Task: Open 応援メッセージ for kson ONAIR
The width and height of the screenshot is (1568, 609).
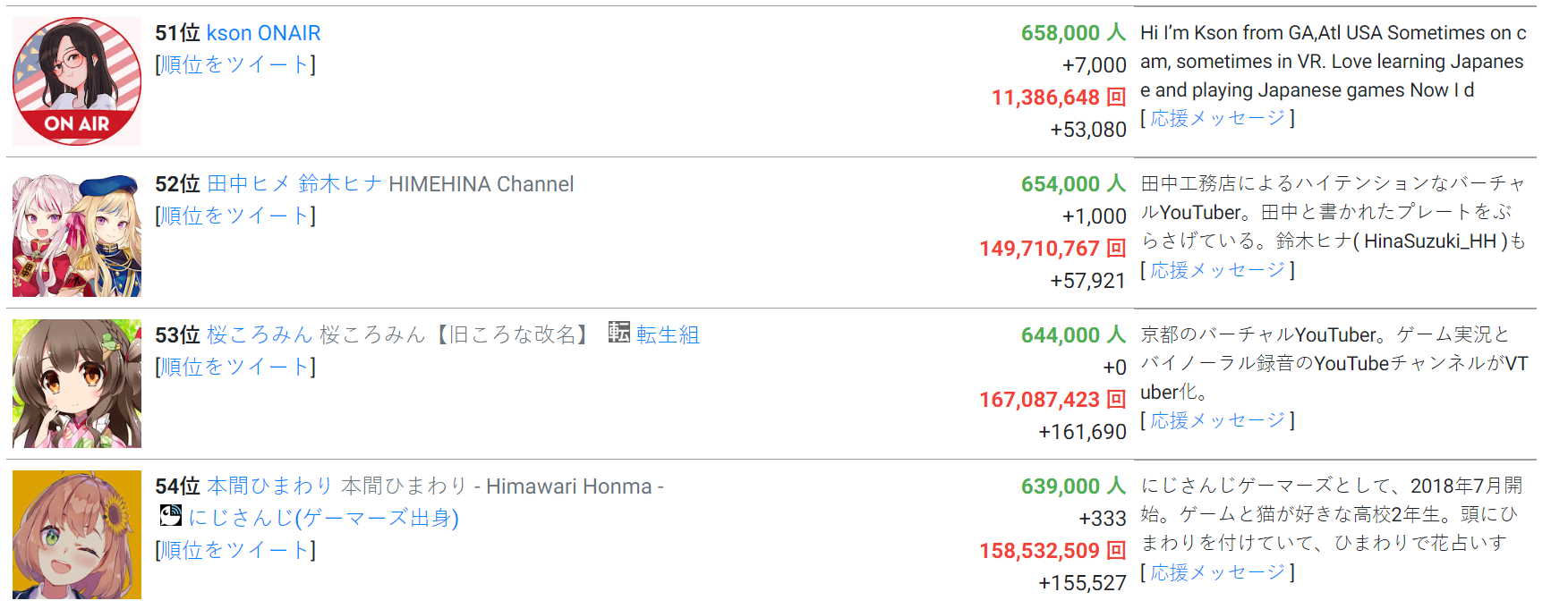Action: pos(1217,119)
